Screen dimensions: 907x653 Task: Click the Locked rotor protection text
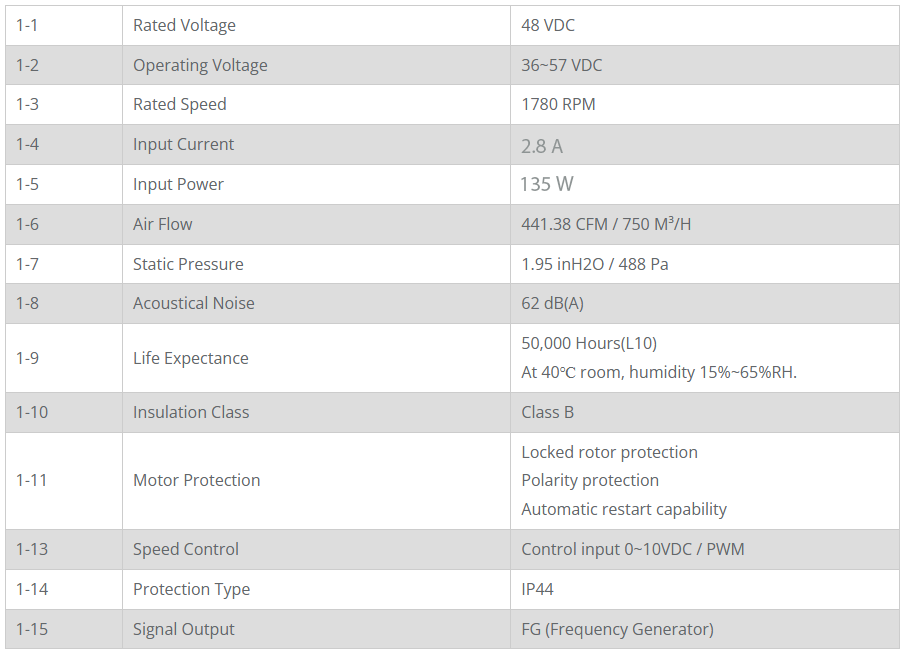click(x=609, y=452)
